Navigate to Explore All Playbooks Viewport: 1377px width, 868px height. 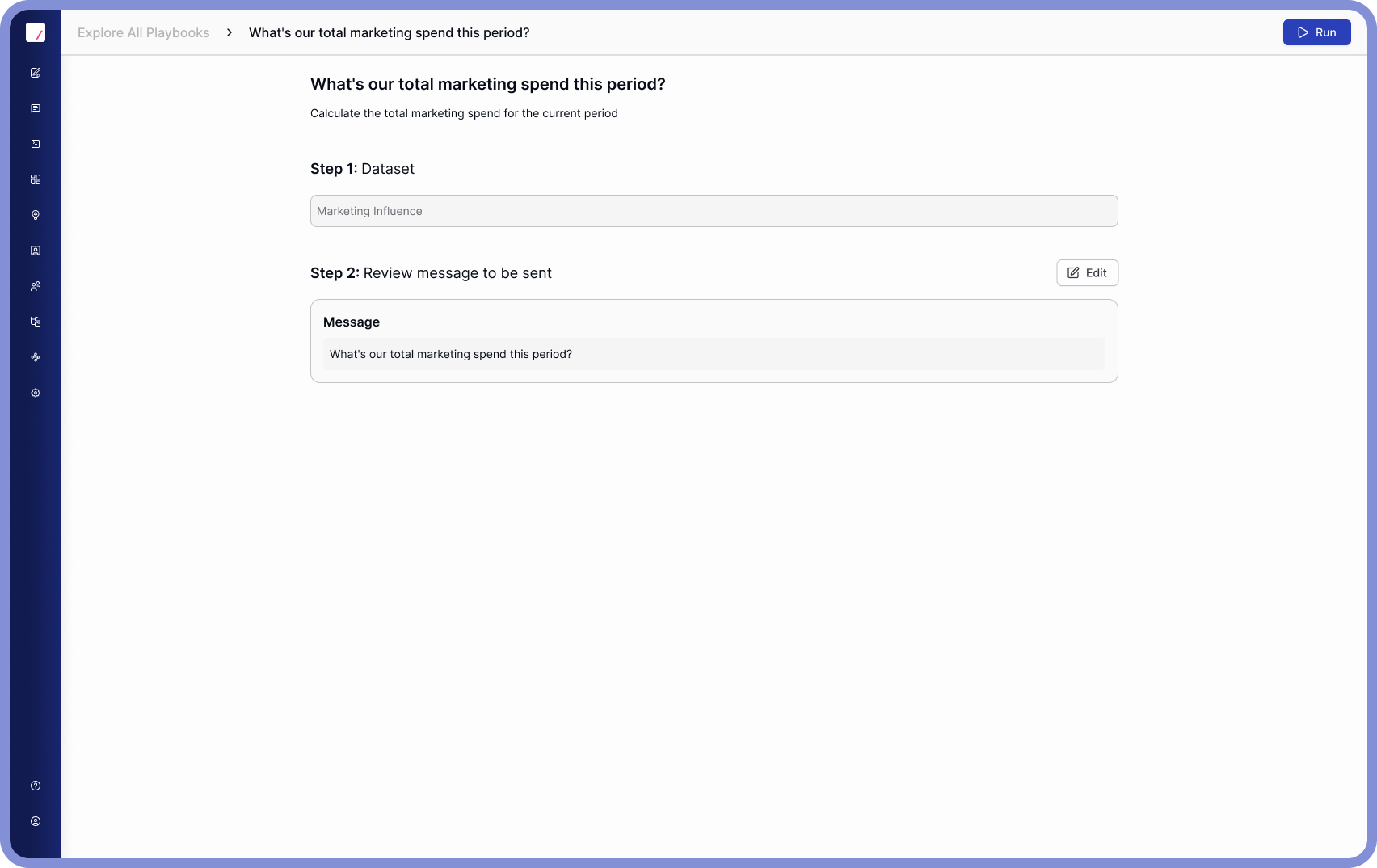(143, 32)
